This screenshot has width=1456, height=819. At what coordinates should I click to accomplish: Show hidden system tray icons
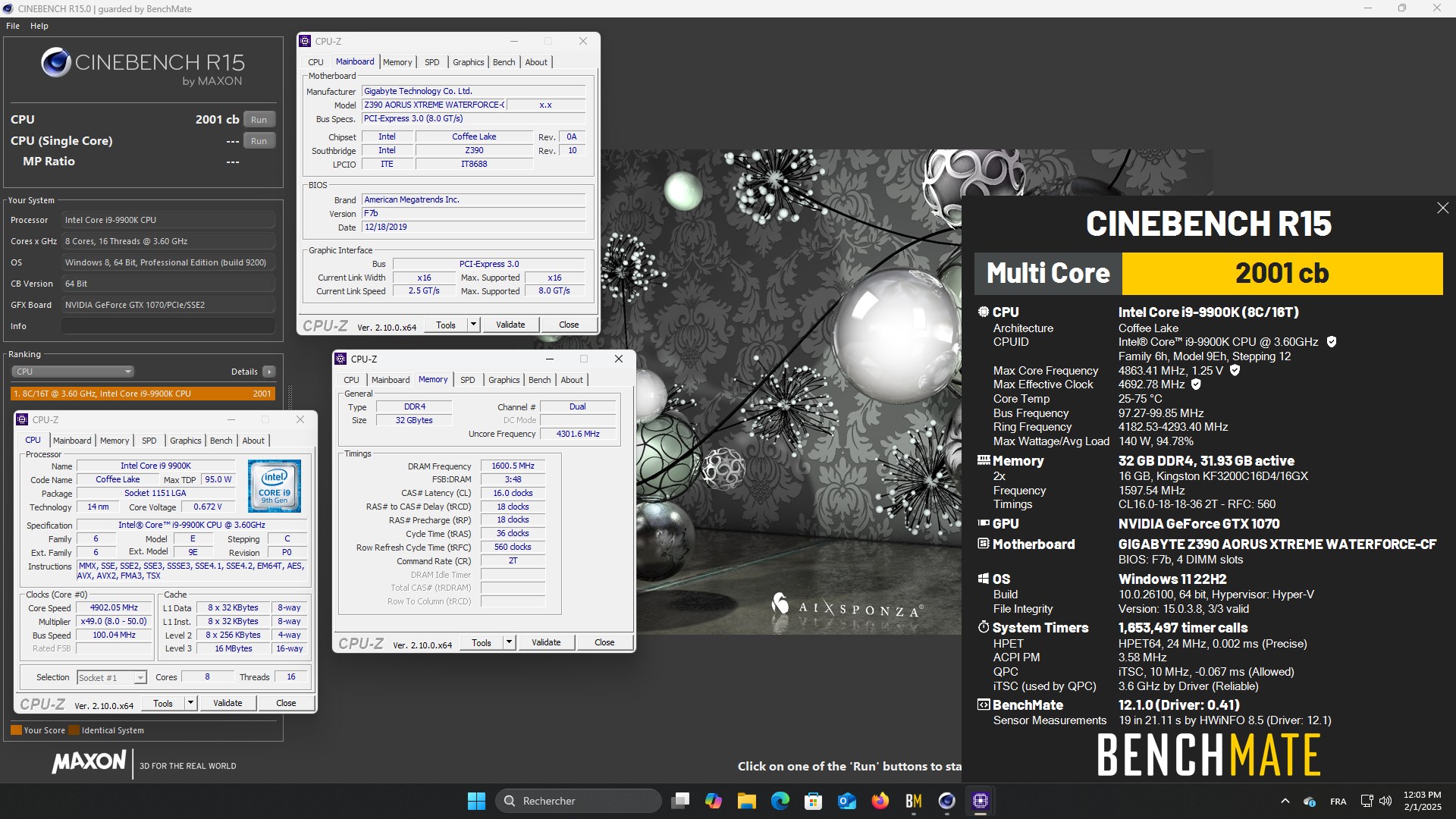1285,801
